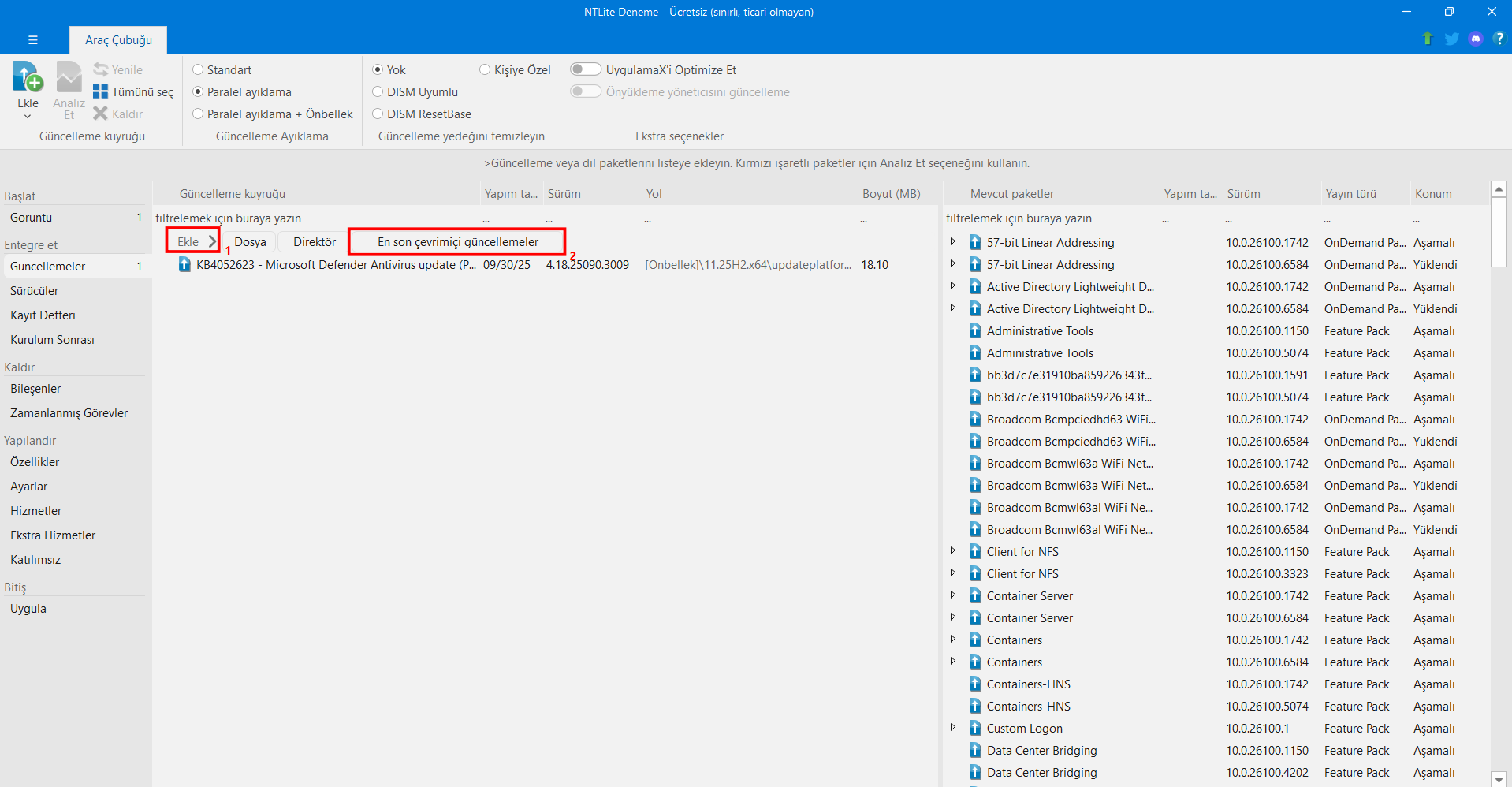Click the Güncelleme kuyruğu filter field
Image resolution: width=1512 pixels, height=787 pixels.
point(316,218)
